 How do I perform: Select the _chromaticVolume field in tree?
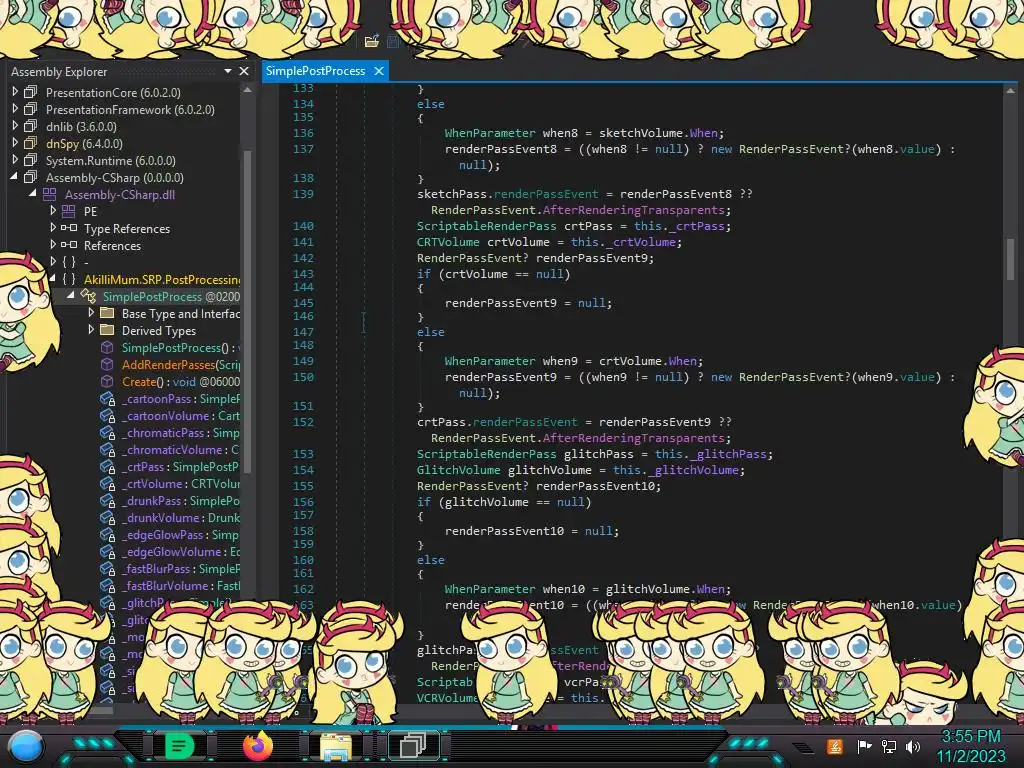point(180,450)
